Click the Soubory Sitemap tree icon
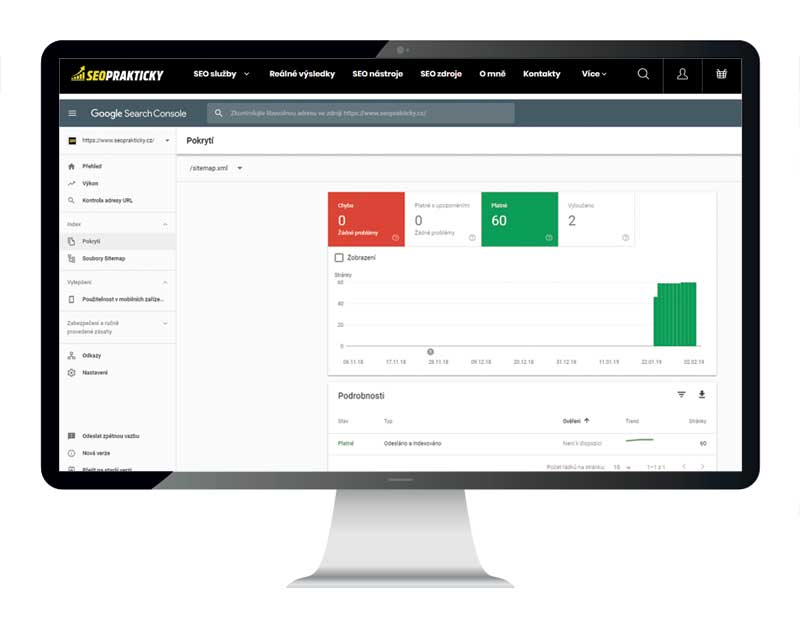 (x=71, y=259)
